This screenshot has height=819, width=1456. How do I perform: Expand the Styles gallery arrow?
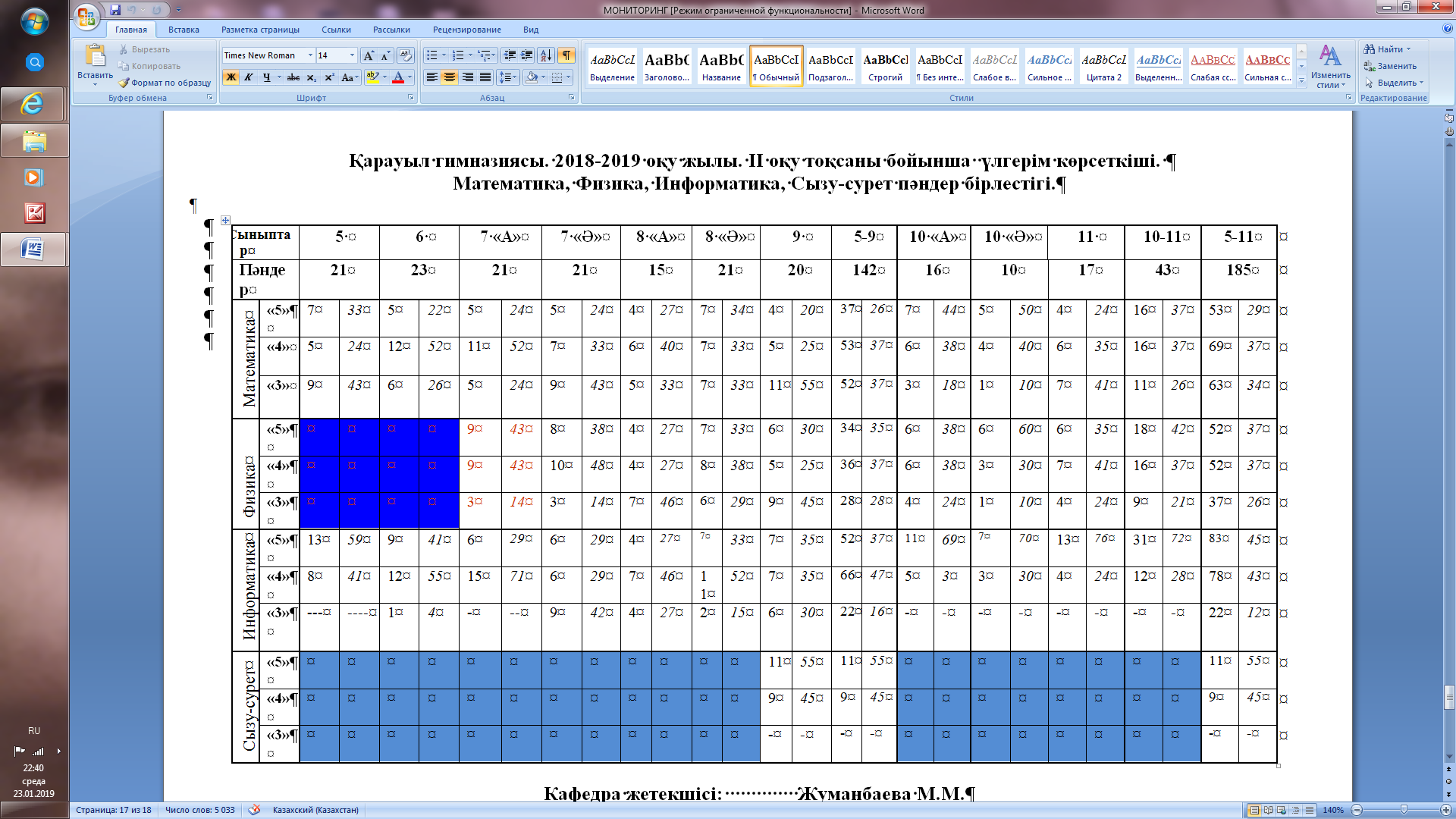1302,80
